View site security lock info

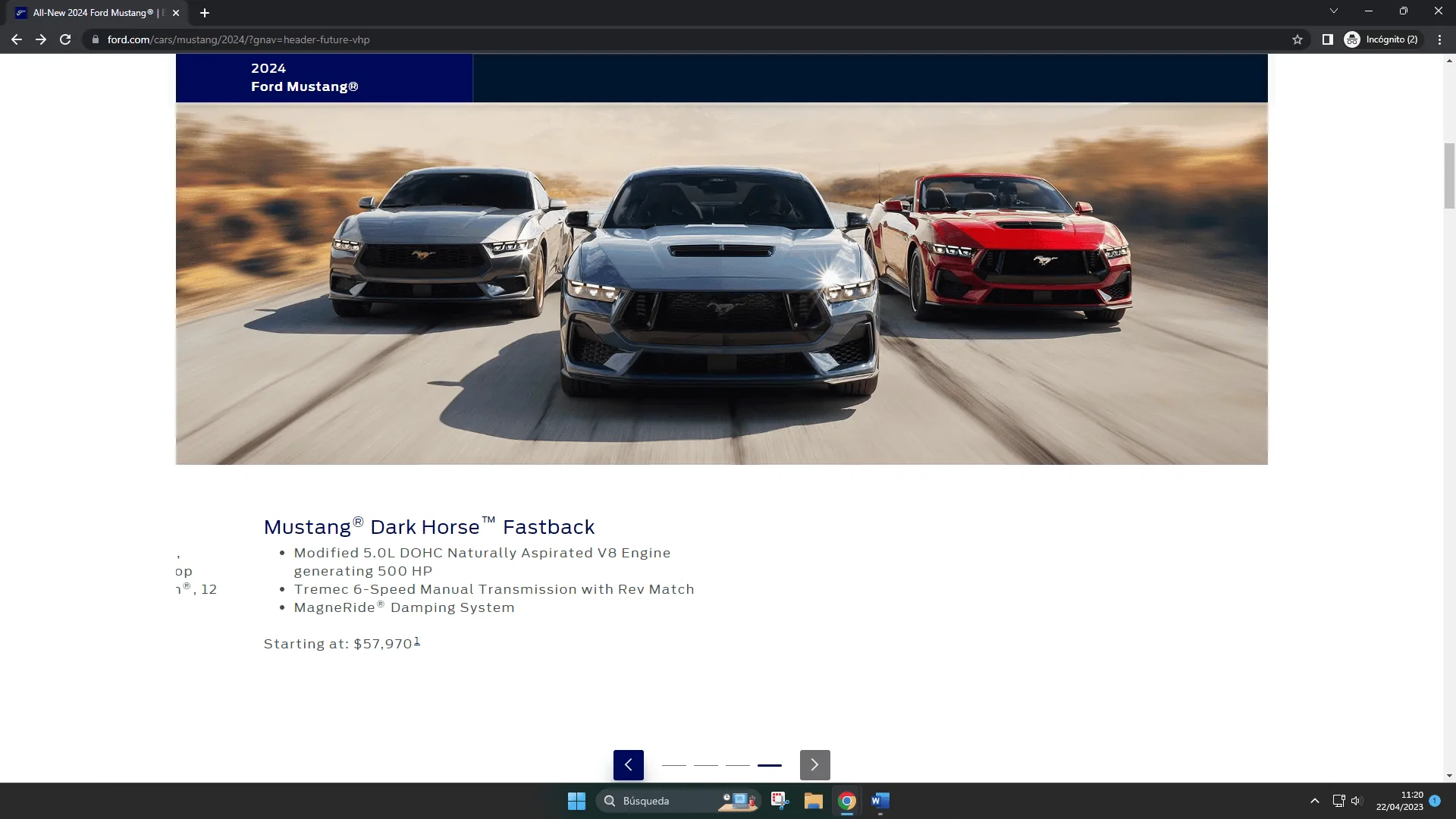[95, 39]
